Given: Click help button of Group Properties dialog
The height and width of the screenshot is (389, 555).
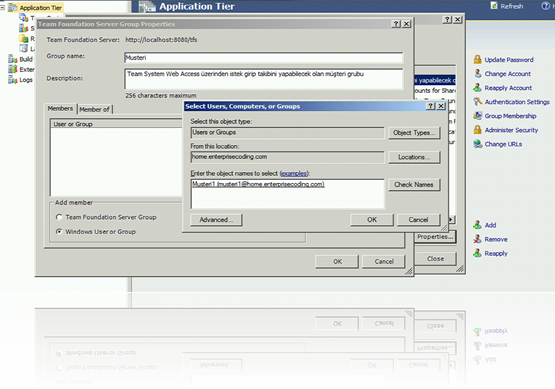Looking at the screenshot, I should [396, 24].
